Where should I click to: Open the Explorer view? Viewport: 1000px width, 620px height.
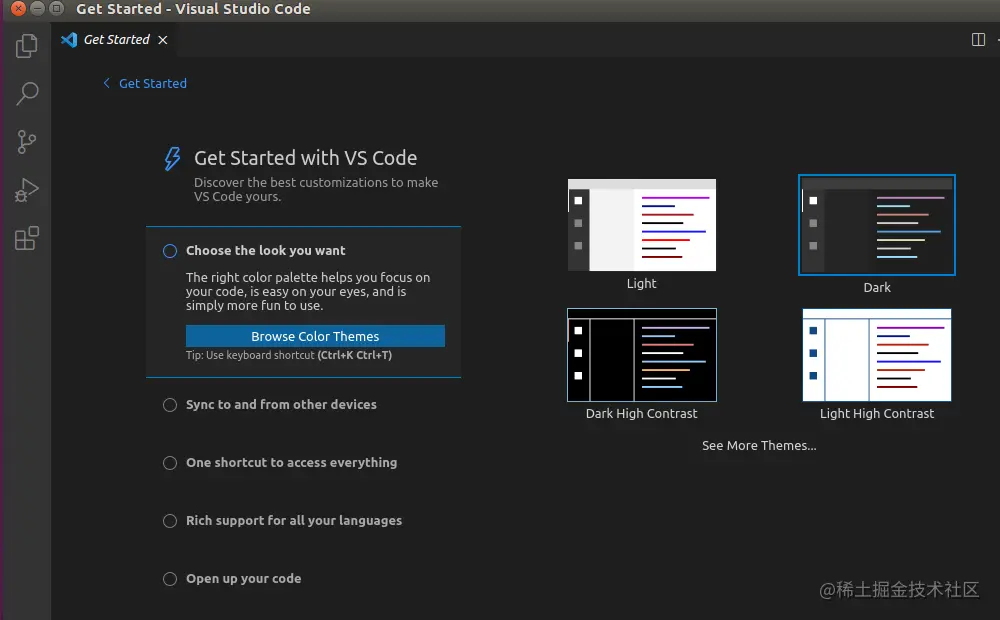(26, 45)
